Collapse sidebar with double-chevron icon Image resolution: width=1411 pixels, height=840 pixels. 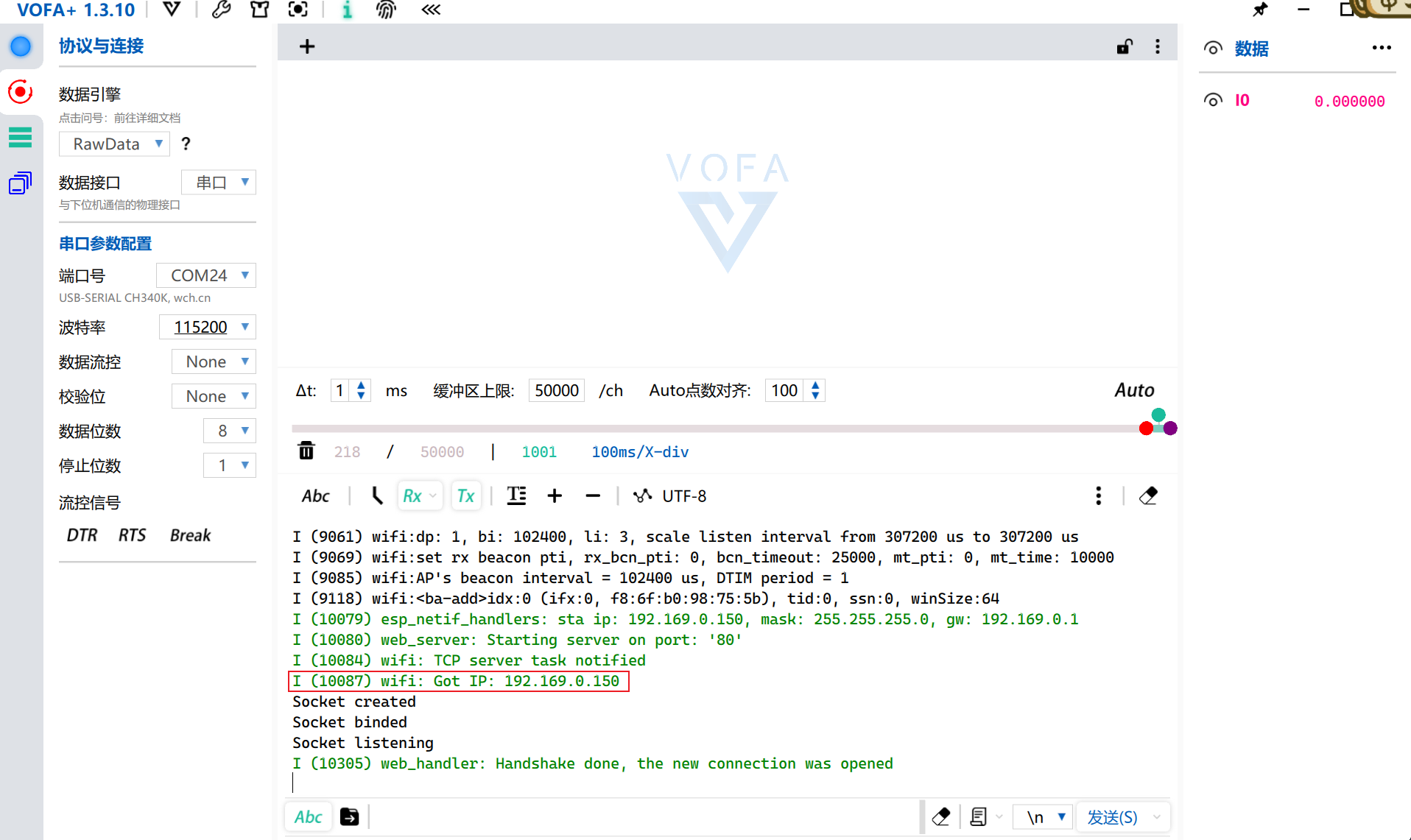click(431, 10)
